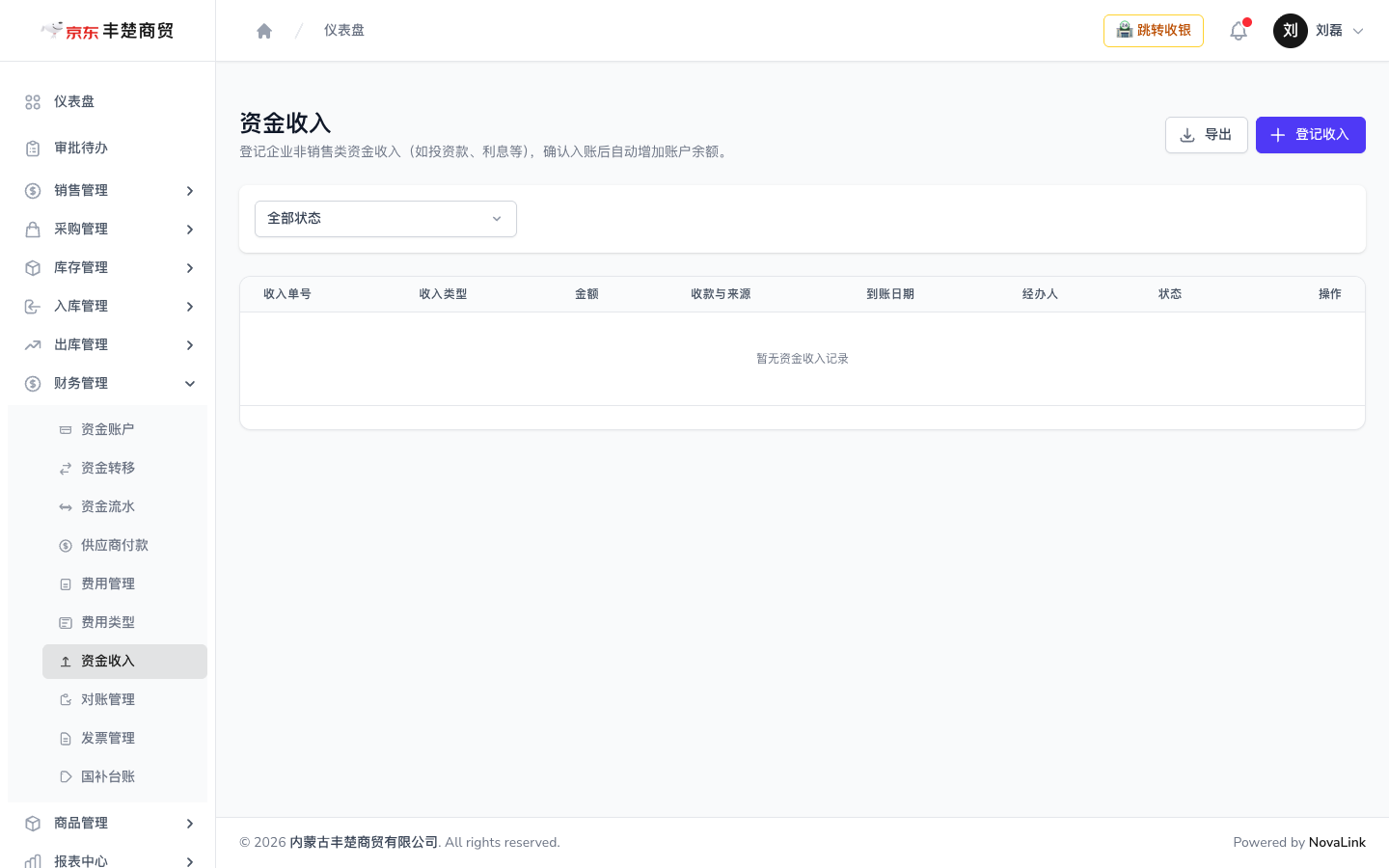Collapse the 财务管理 submenu chevron
Viewport: 1389px width, 868px height.
(x=190, y=384)
